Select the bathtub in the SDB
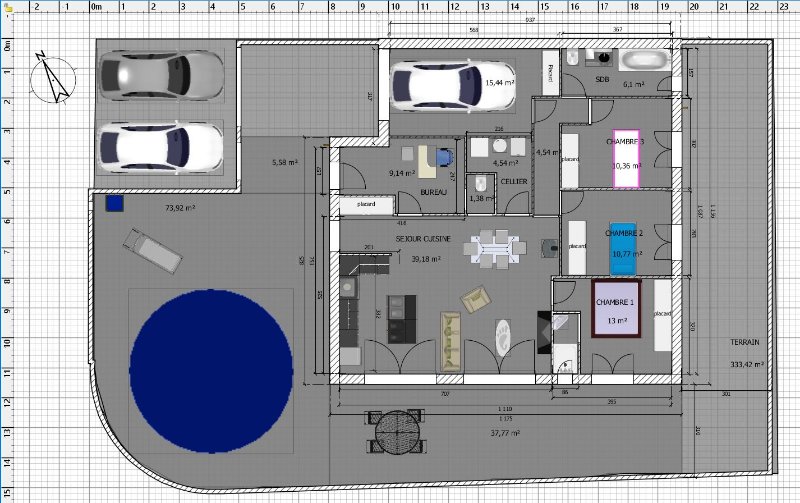The width and height of the screenshot is (800, 503). pyautogui.click(x=644, y=60)
